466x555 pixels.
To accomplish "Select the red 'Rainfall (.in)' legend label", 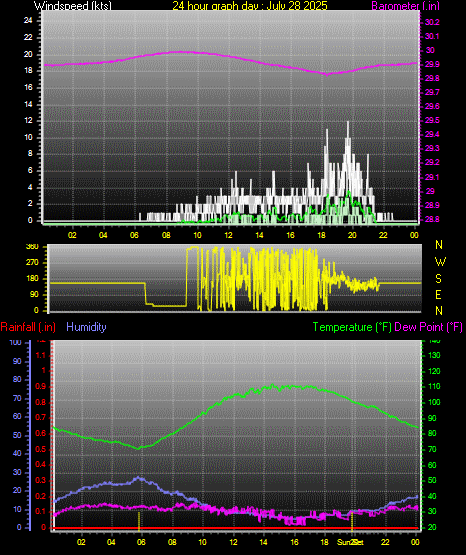I will click(28, 327).
